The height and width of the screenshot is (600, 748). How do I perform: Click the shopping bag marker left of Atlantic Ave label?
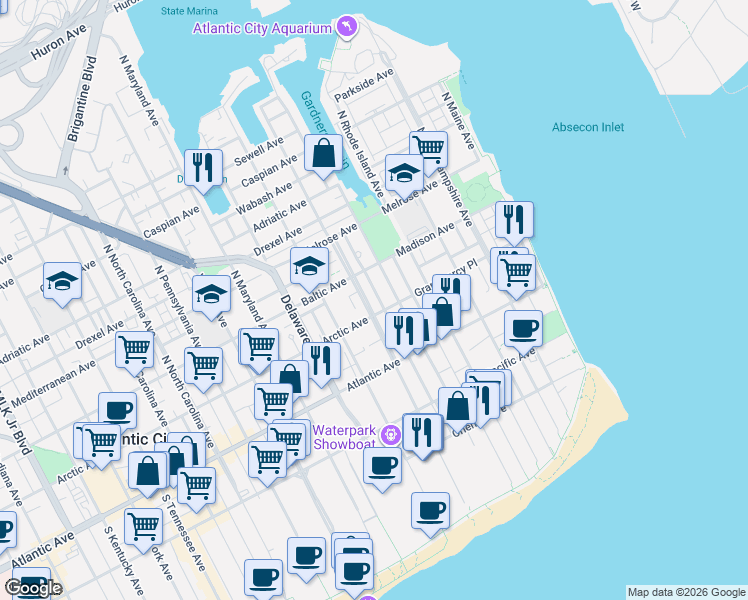pyautogui.click(x=291, y=377)
